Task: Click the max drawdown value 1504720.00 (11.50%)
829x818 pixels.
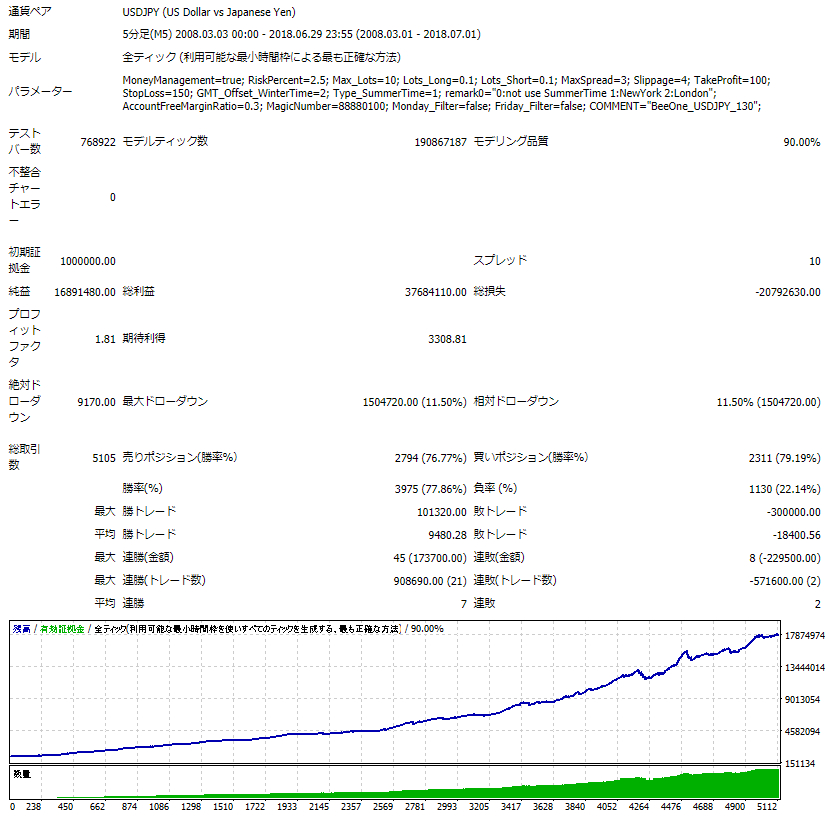Action: [414, 402]
